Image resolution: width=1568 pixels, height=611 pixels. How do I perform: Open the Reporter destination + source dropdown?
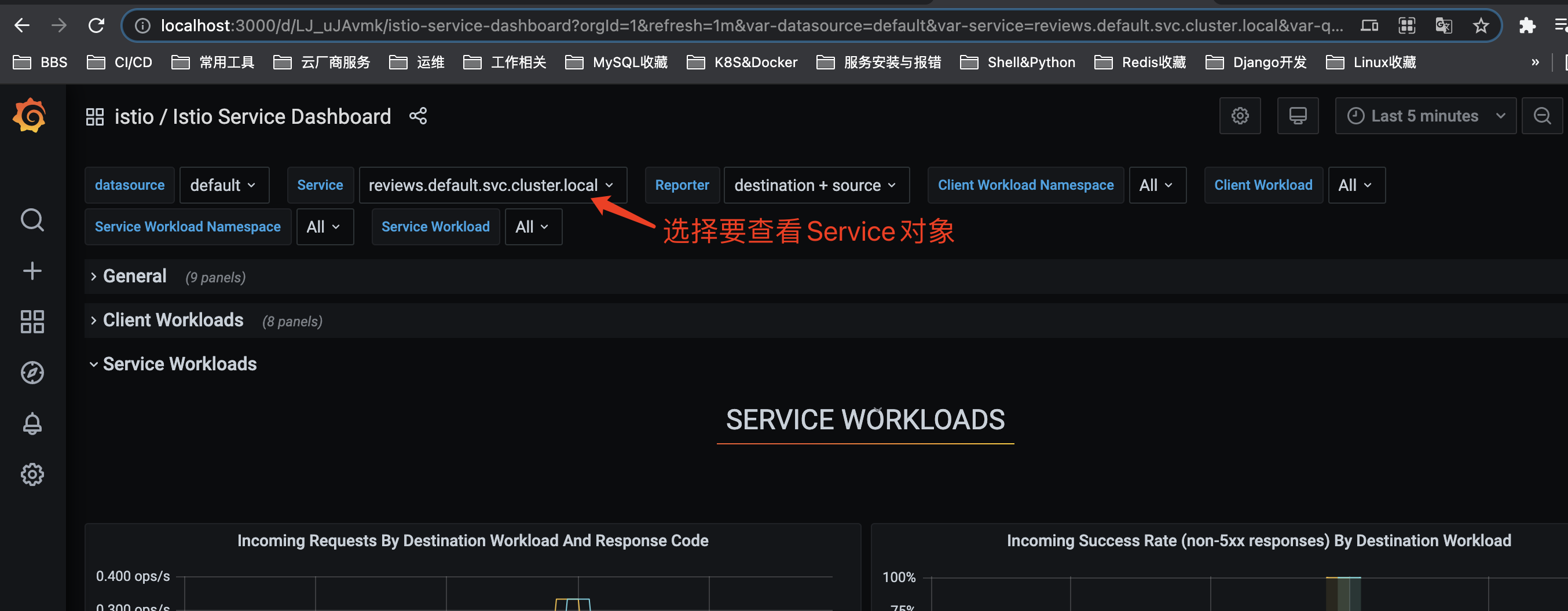pyautogui.click(x=816, y=185)
